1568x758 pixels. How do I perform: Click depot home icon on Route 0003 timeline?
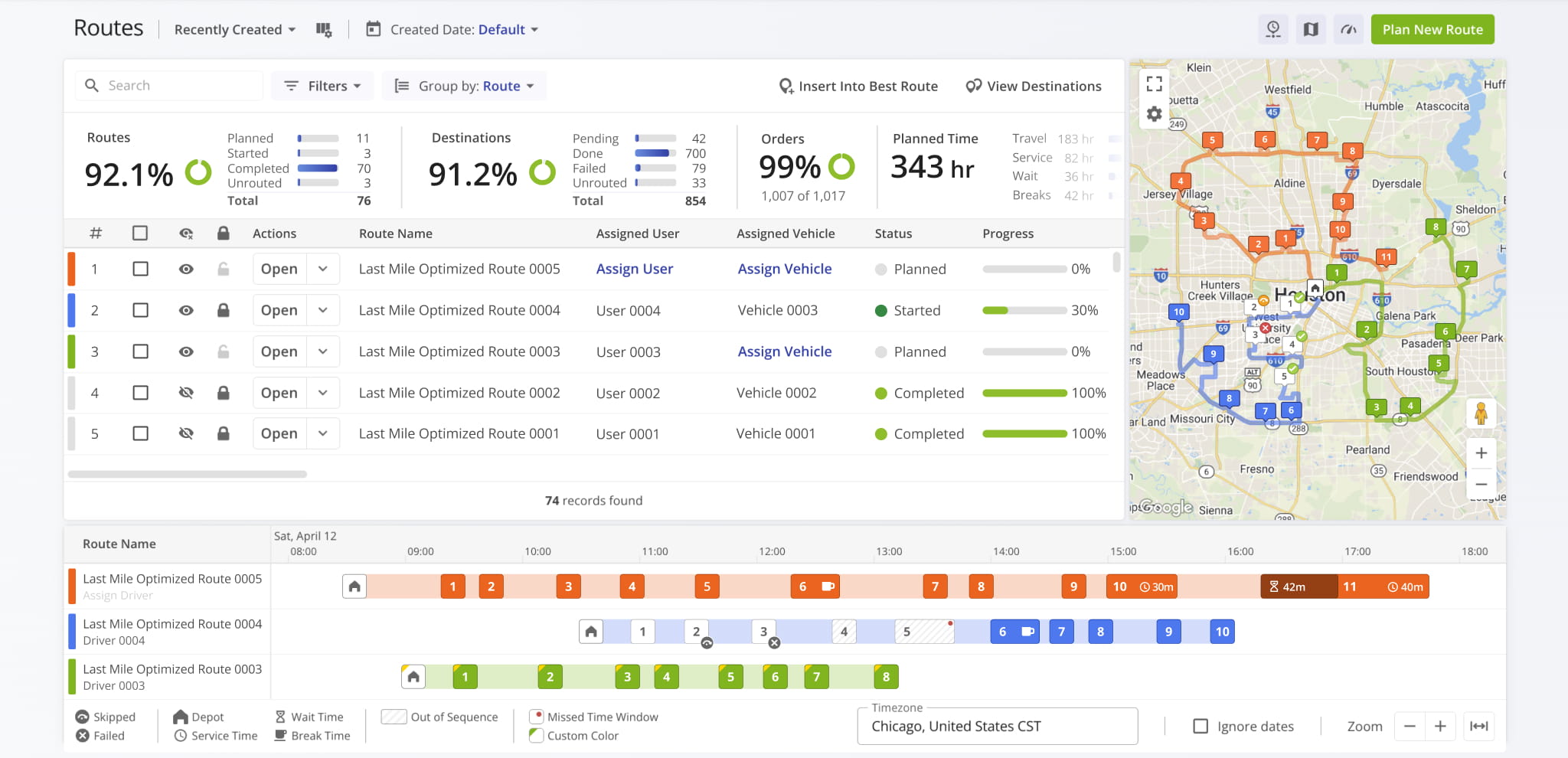click(413, 677)
